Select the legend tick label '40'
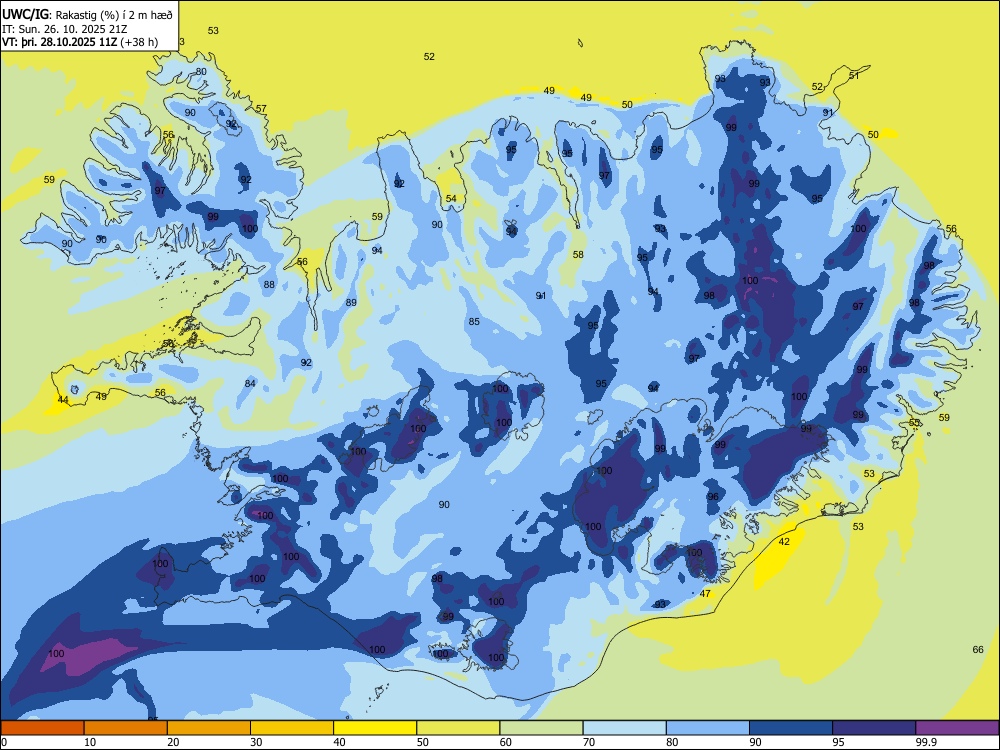The height and width of the screenshot is (750, 1000). tap(339, 742)
